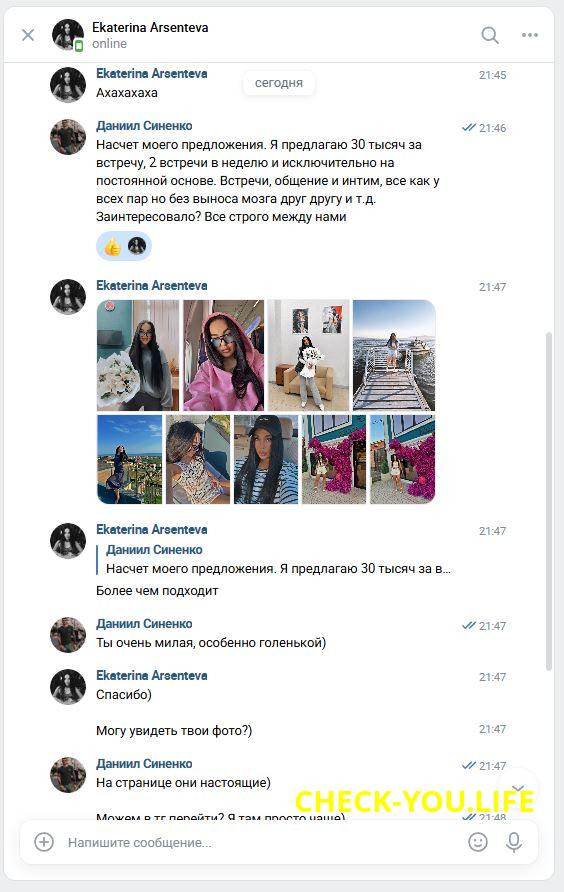
Task: Click the scroll-to-bottom chevron button
Action: tap(518, 788)
